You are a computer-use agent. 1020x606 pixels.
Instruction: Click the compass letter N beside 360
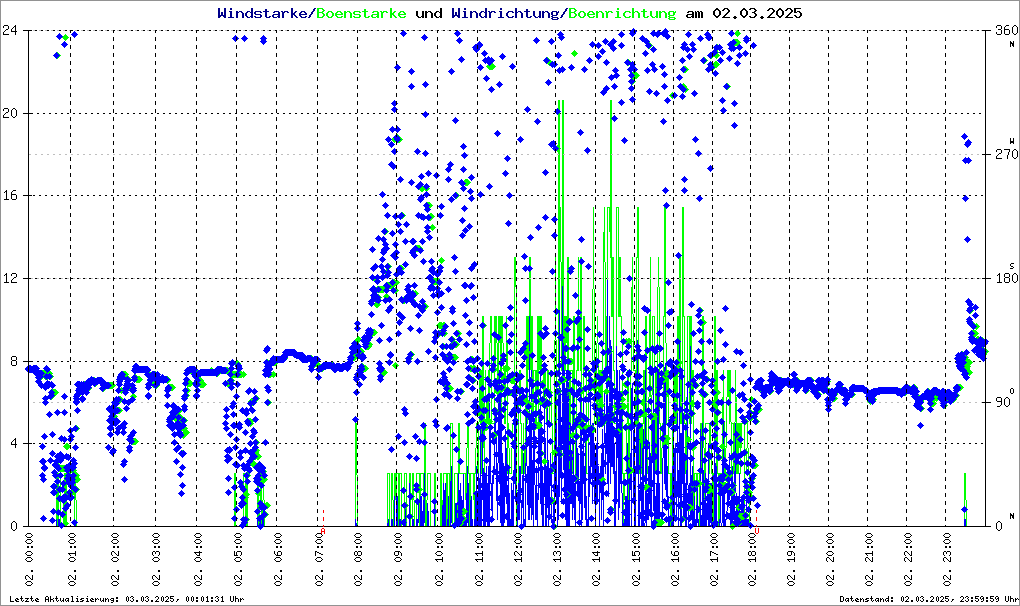(1012, 44)
